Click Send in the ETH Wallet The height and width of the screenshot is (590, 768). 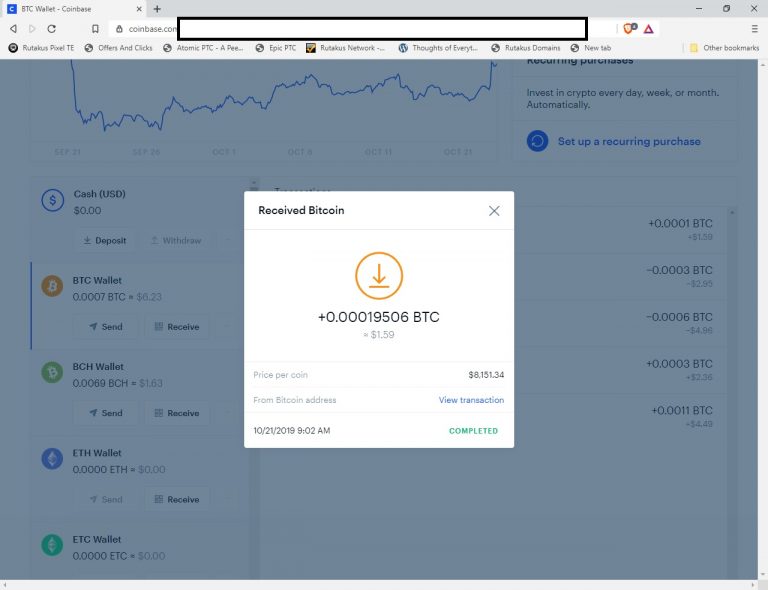pyautogui.click(x=105, y=499)
